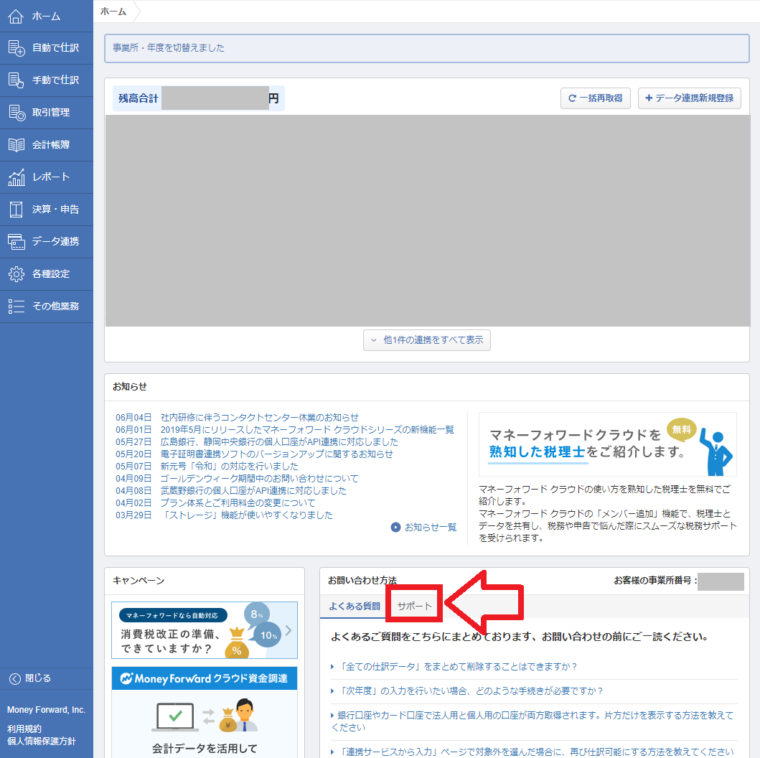This screenshot has height=758, width=760.
Task: Open the 各種設定 gear icon
Action: [16, 274]
